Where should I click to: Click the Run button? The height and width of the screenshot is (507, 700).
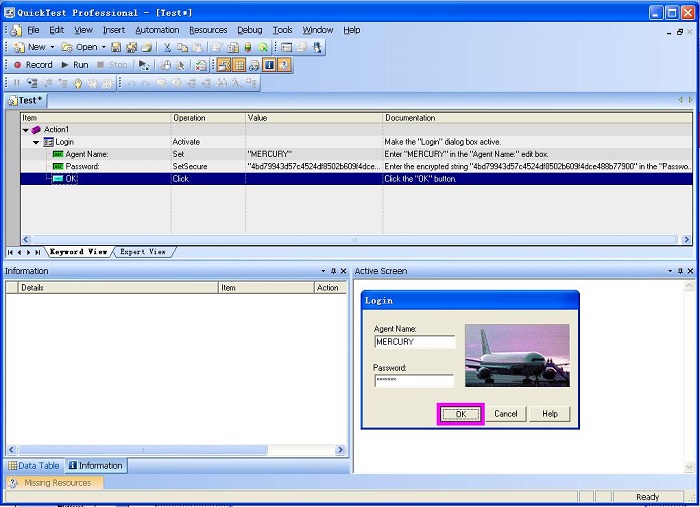(x=75, y=65)
